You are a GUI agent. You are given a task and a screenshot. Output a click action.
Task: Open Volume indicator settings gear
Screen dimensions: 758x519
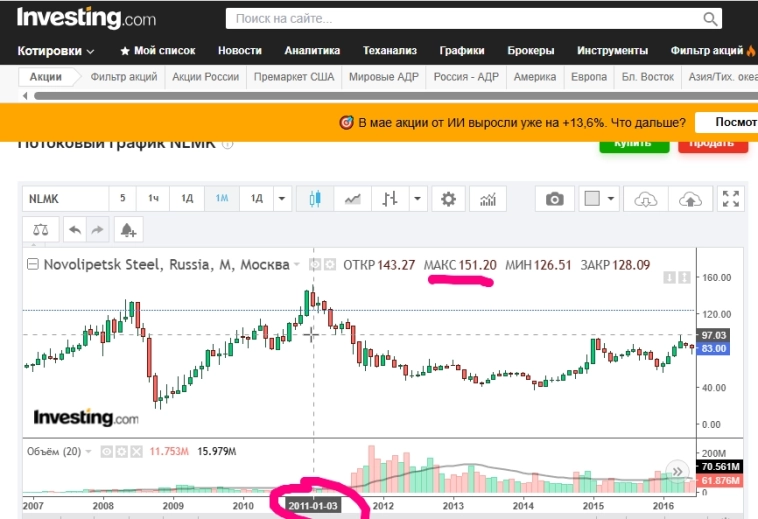coord(122,451)
